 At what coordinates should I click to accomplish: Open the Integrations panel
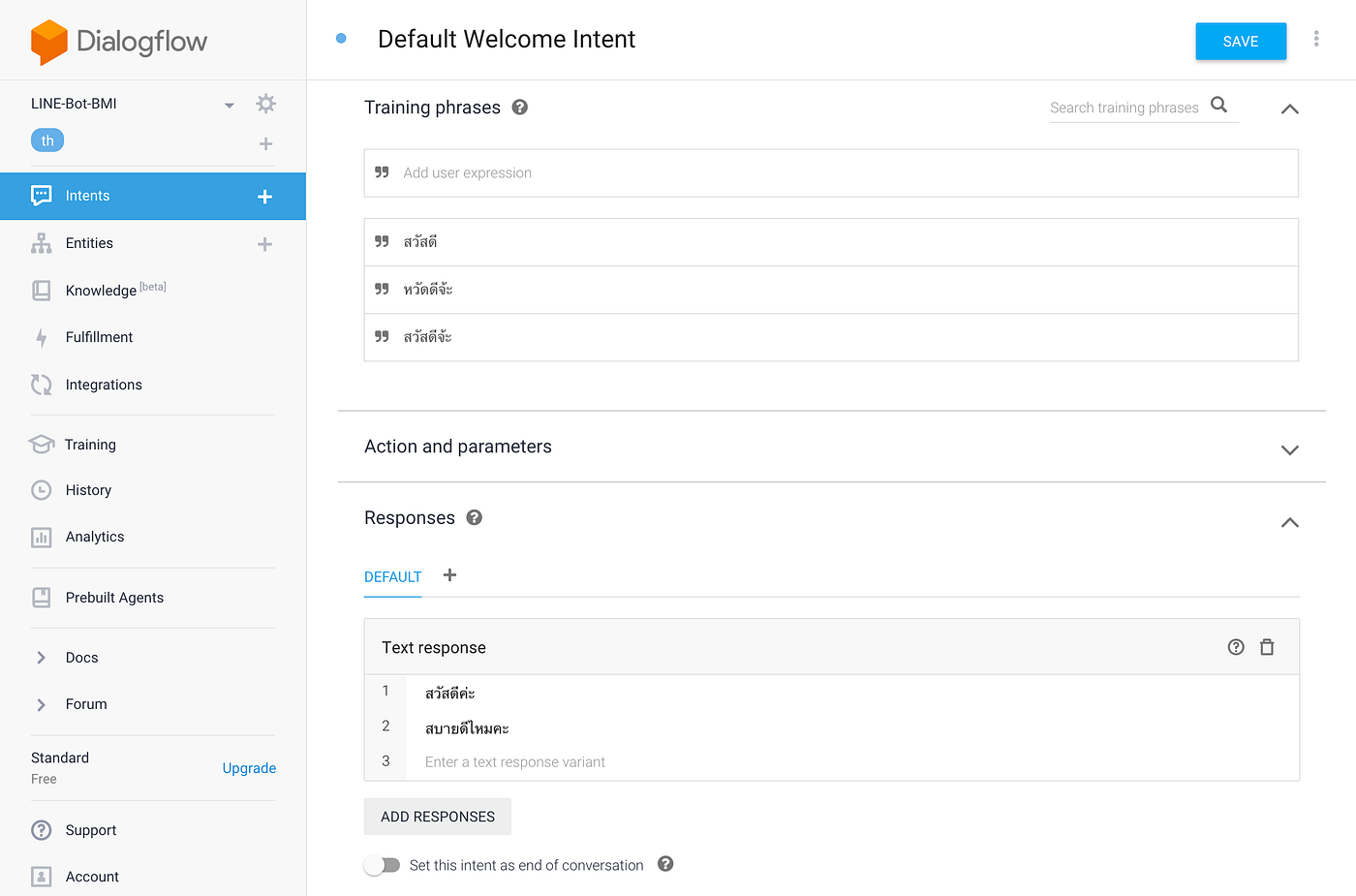(105, 385)
